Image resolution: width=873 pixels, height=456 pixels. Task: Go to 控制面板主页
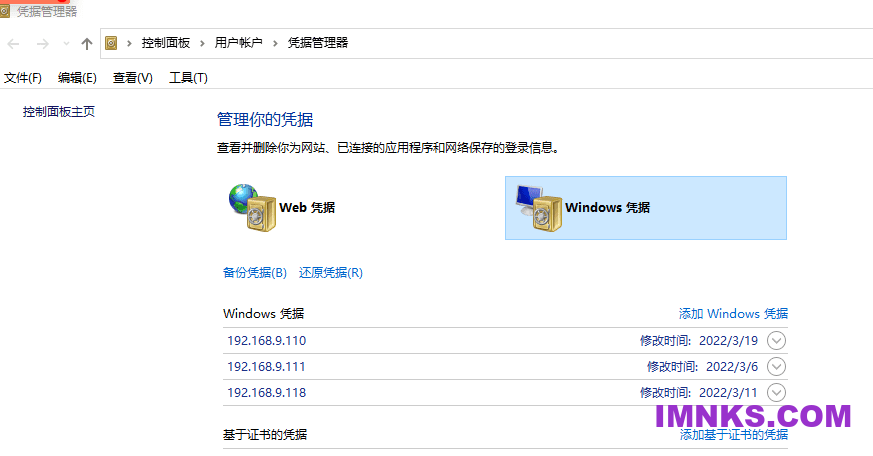coord(58,112)
